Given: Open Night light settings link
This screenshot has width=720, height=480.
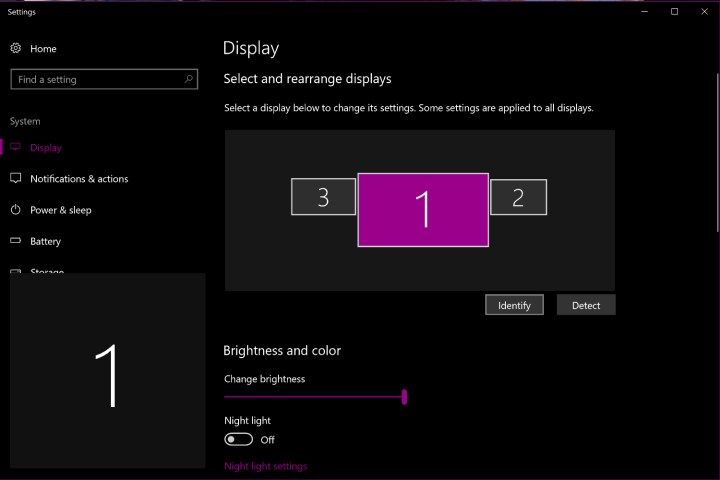Looking at the screenshot, I should coord(265,466).
